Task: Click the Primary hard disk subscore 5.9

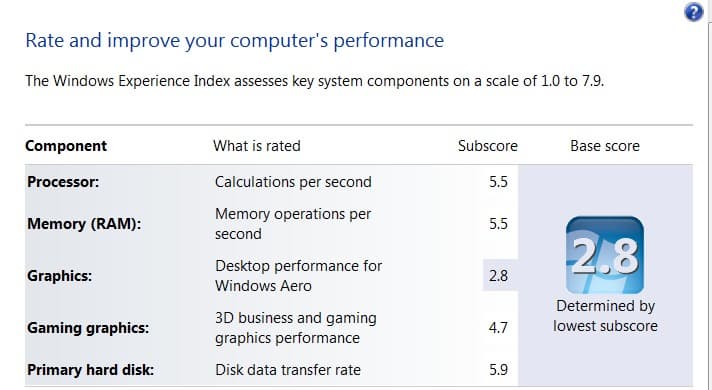Action: 498,370
